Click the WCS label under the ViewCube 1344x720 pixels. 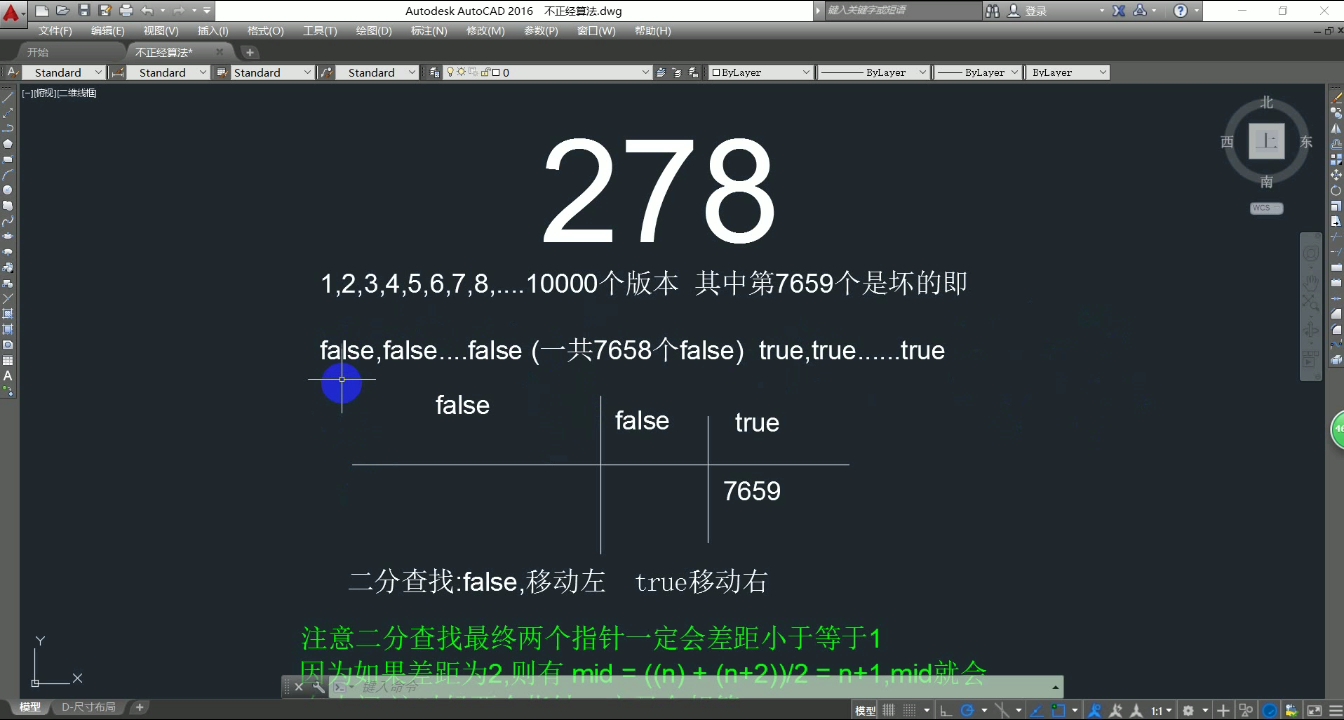(x=1265, y=208)
